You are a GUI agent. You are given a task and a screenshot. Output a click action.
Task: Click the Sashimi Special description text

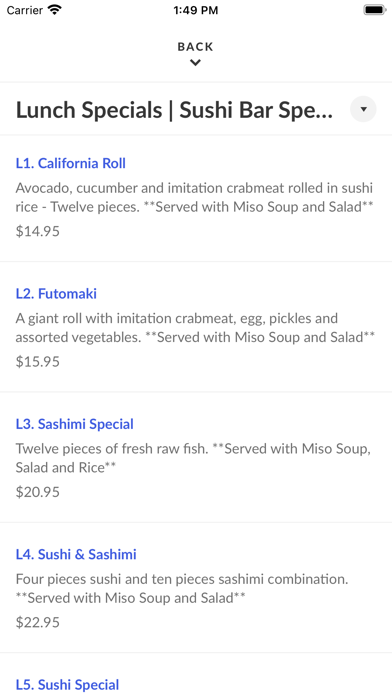point(193,458)
